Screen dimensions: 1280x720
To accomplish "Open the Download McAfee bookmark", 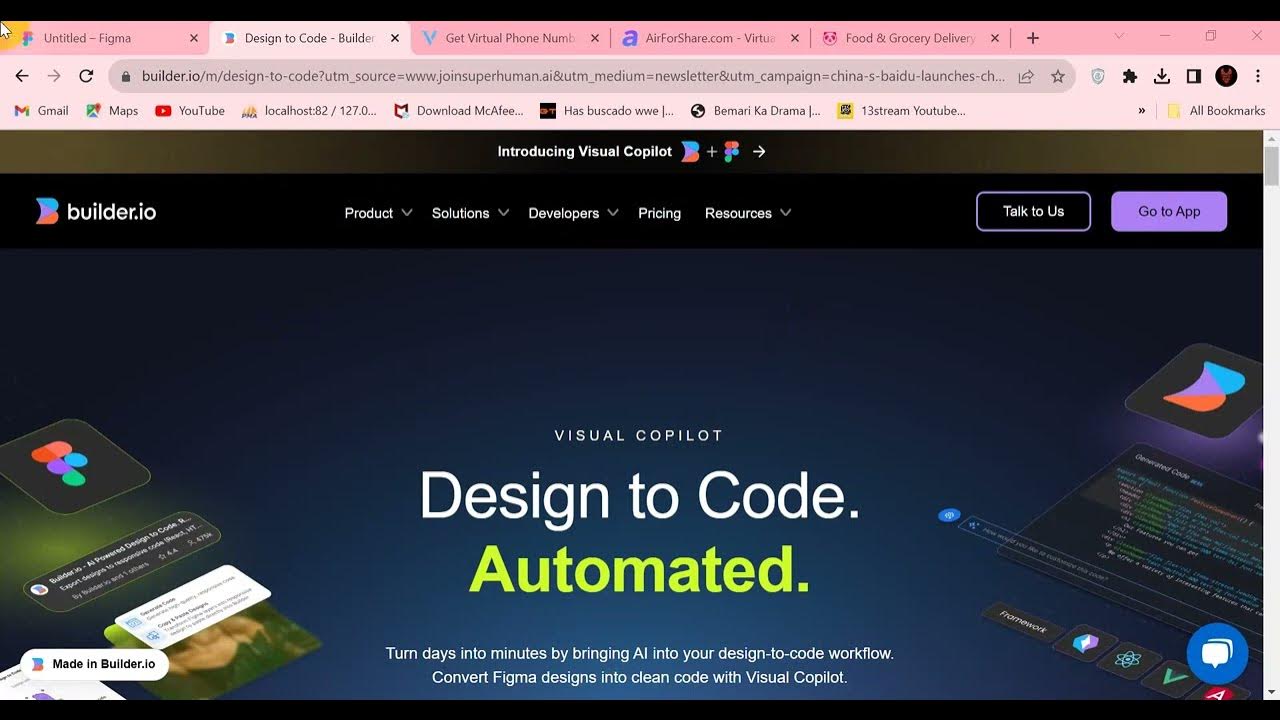I will tap(459, 111).
